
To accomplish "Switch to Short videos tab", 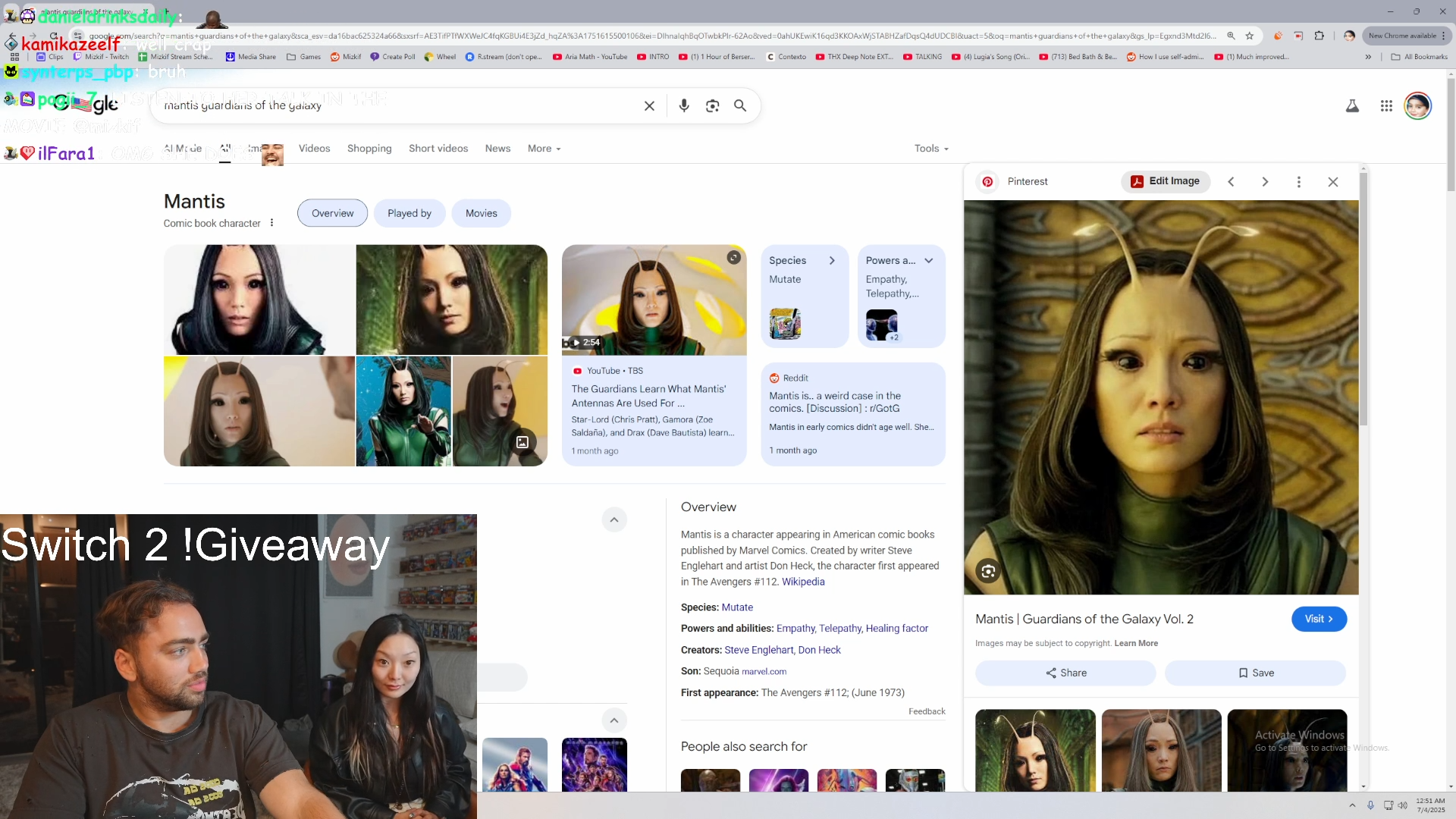I will 438,149.
